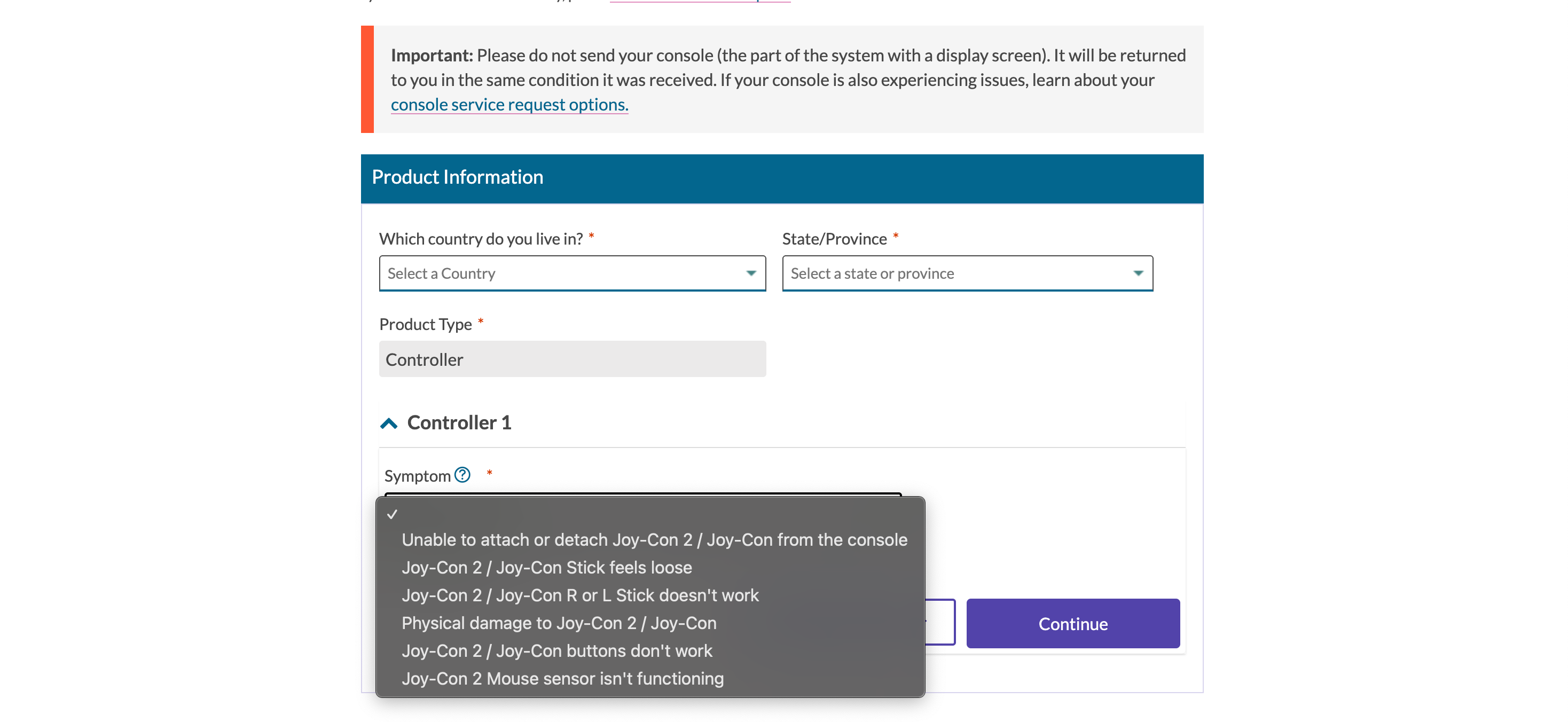Open the Select a Country dropdown

point(572,273)
